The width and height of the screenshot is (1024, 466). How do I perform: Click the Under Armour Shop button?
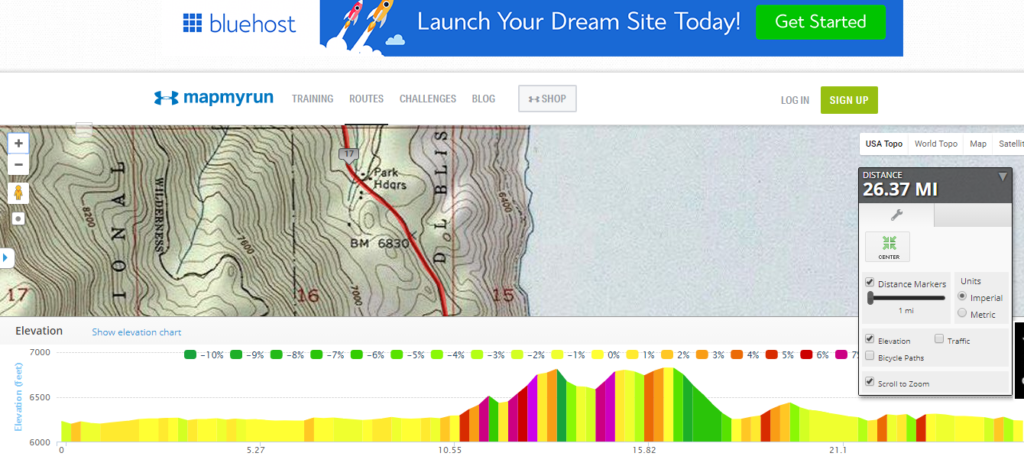pyautogui.click(x=547, y=99)
